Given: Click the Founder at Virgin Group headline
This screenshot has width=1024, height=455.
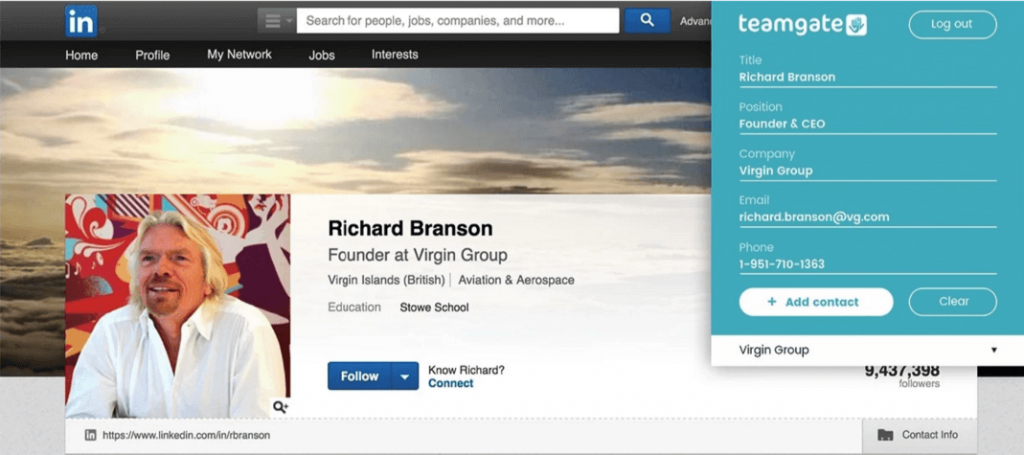Looking at the screenshot, I should (x=417, y=255).
